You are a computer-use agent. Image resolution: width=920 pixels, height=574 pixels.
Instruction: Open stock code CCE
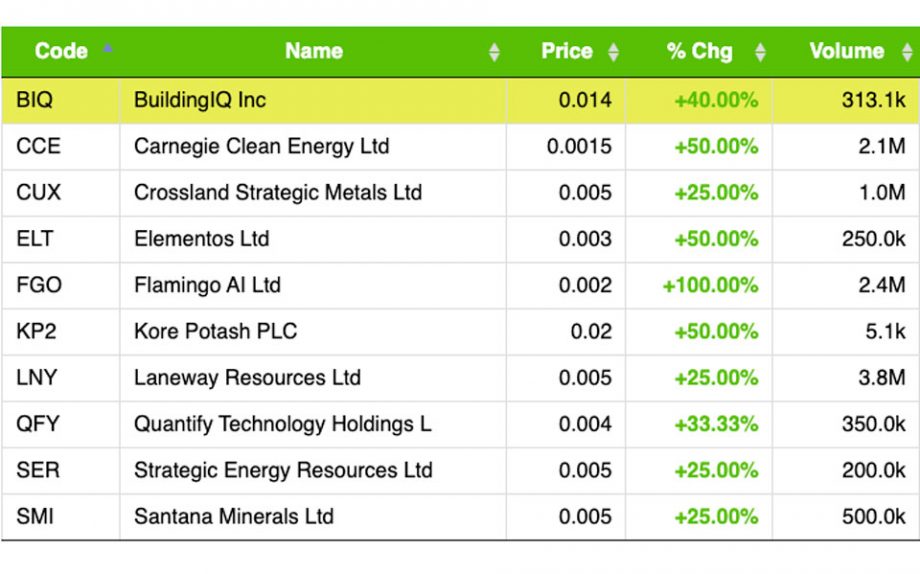coord(38,146)
